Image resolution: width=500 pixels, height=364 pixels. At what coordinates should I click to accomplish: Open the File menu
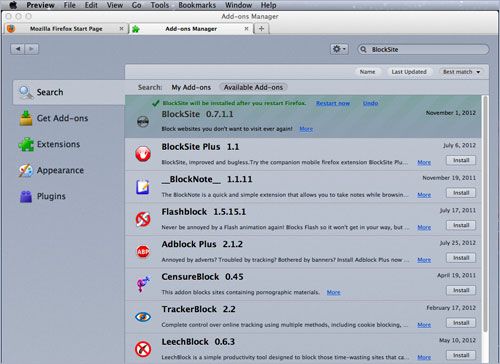pos(70,5)
